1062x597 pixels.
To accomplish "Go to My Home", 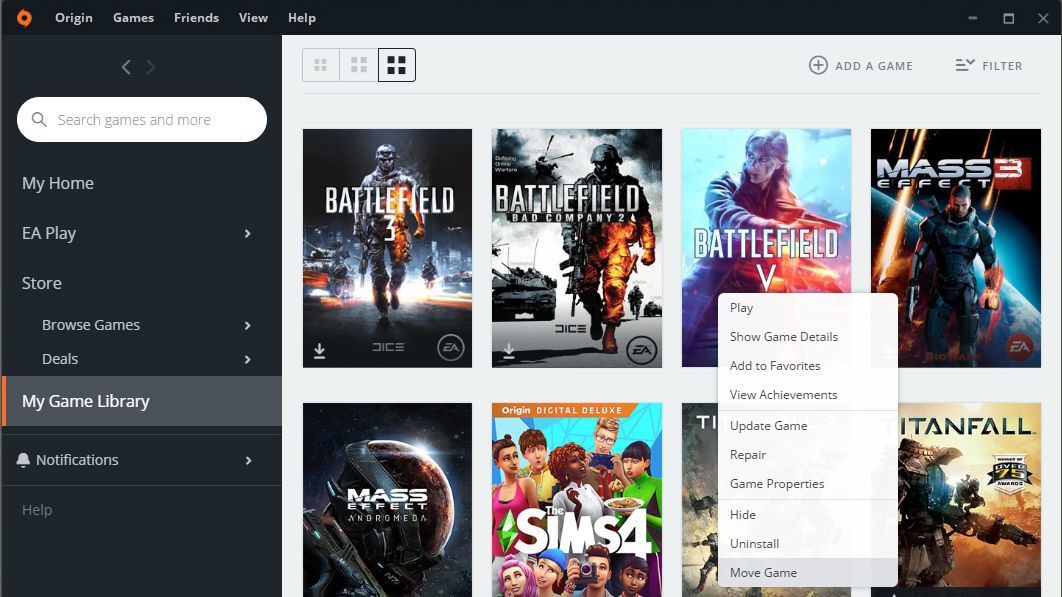I will pos(58,183).
